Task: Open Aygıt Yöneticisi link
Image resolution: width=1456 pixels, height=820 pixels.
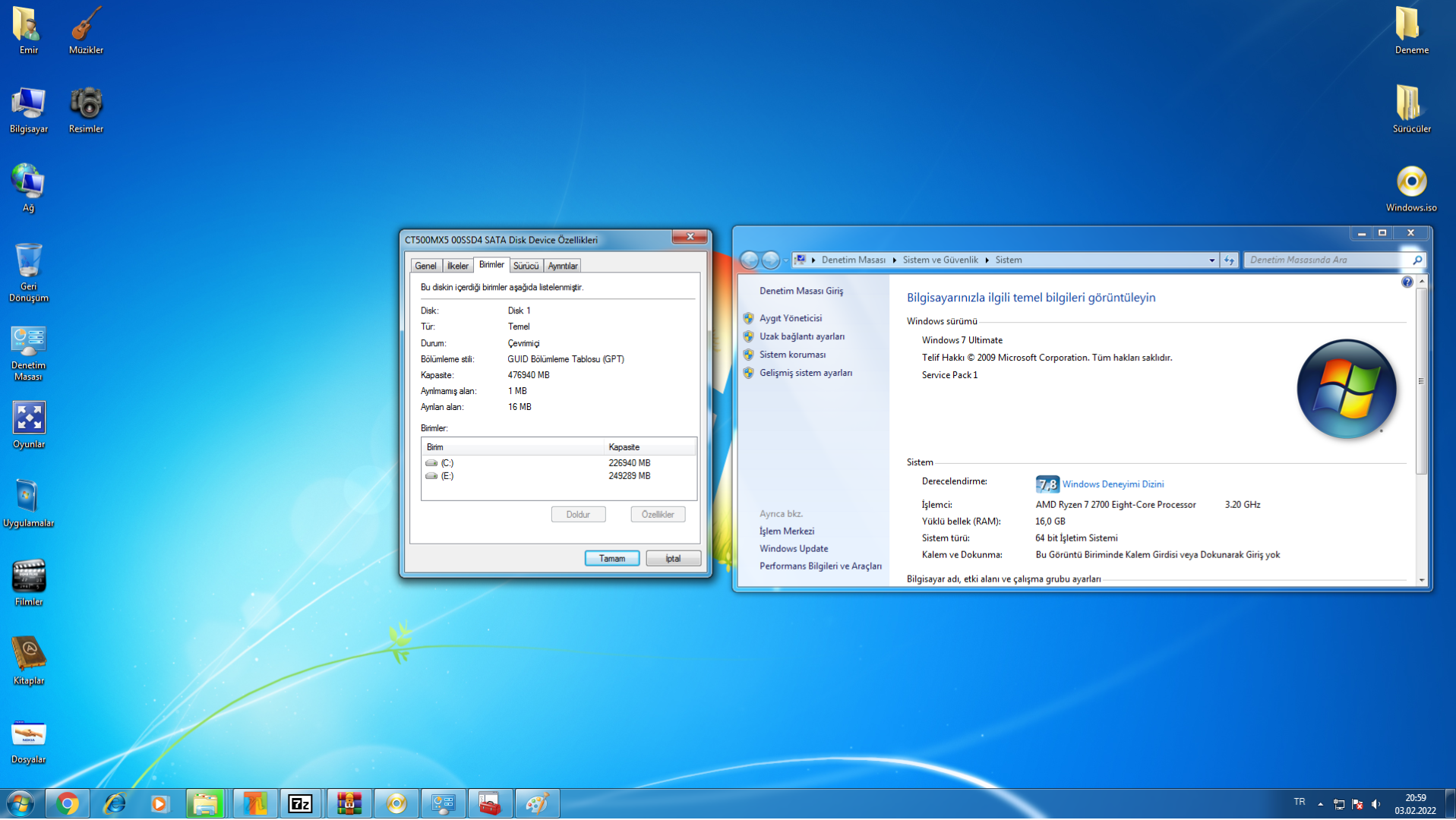Action: coord(790,319)
